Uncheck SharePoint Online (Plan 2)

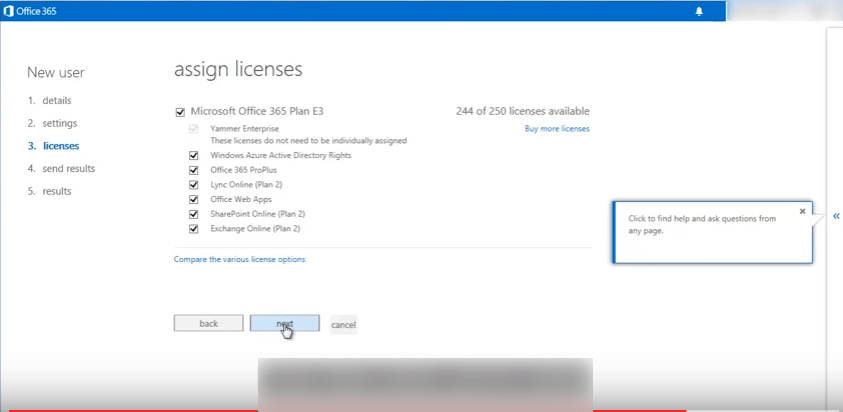194,214
